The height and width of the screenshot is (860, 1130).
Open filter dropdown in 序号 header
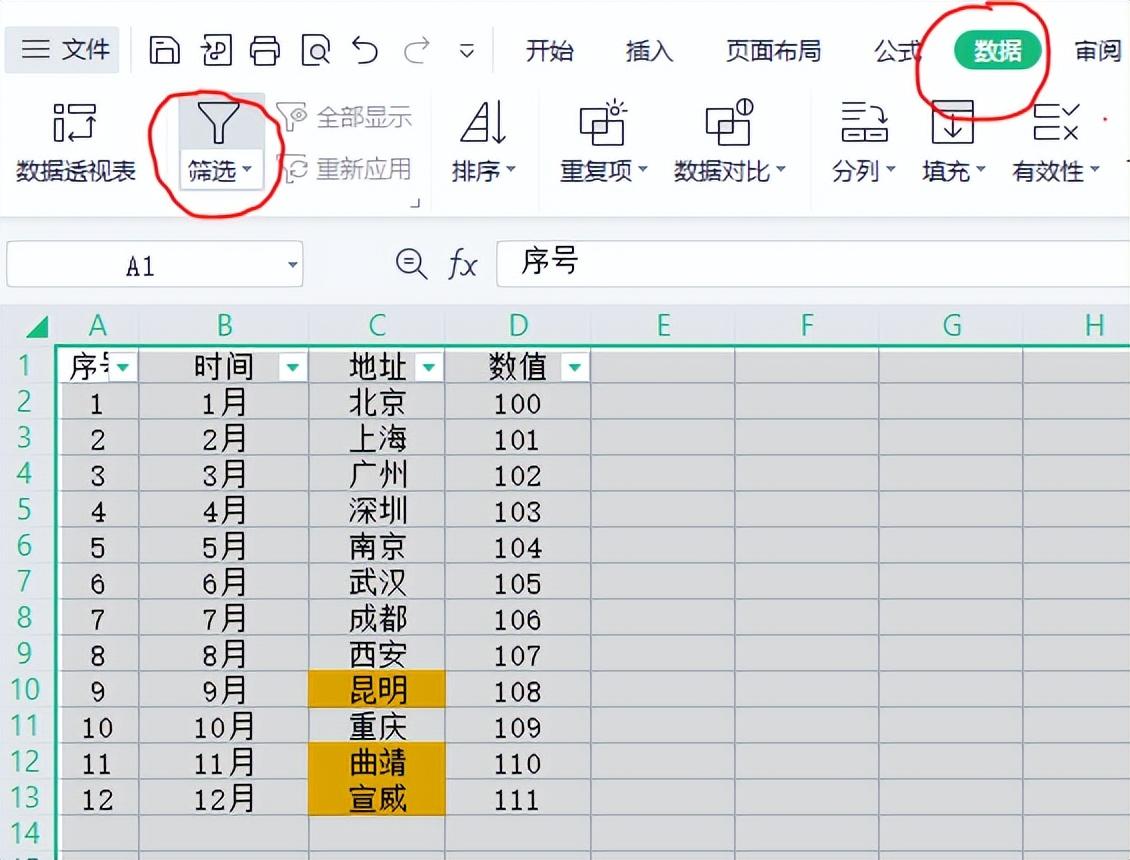click(x=123, y=368)
